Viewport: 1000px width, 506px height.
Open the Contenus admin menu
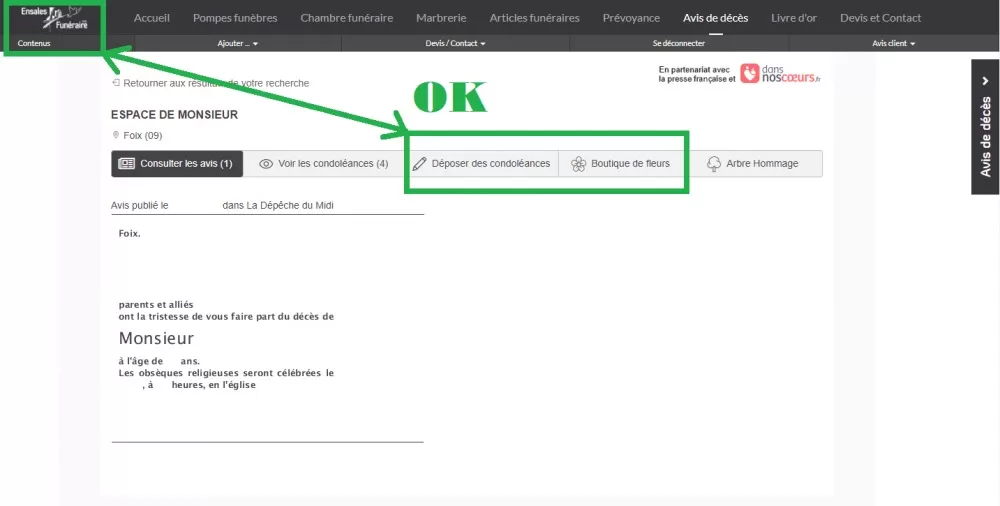(x=34, y=44)
